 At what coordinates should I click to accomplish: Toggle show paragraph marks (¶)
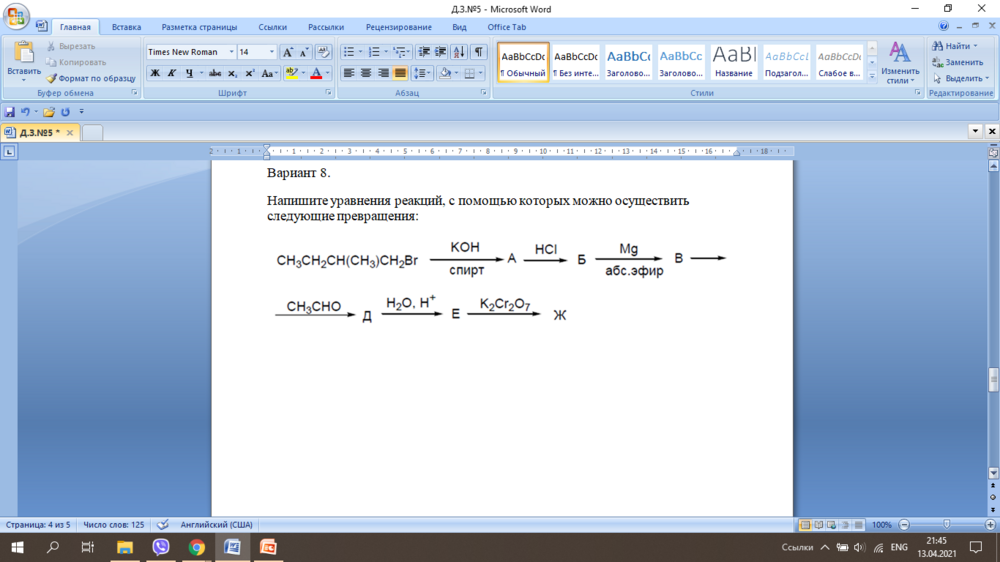[x=479, y=52]
